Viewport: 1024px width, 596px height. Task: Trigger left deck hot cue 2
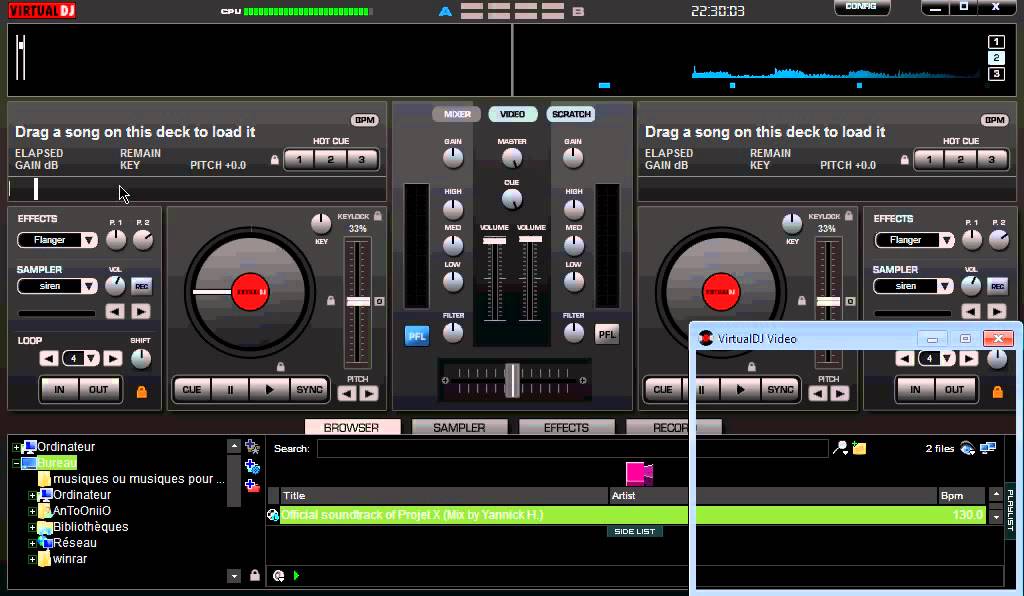tap(330, 160)
